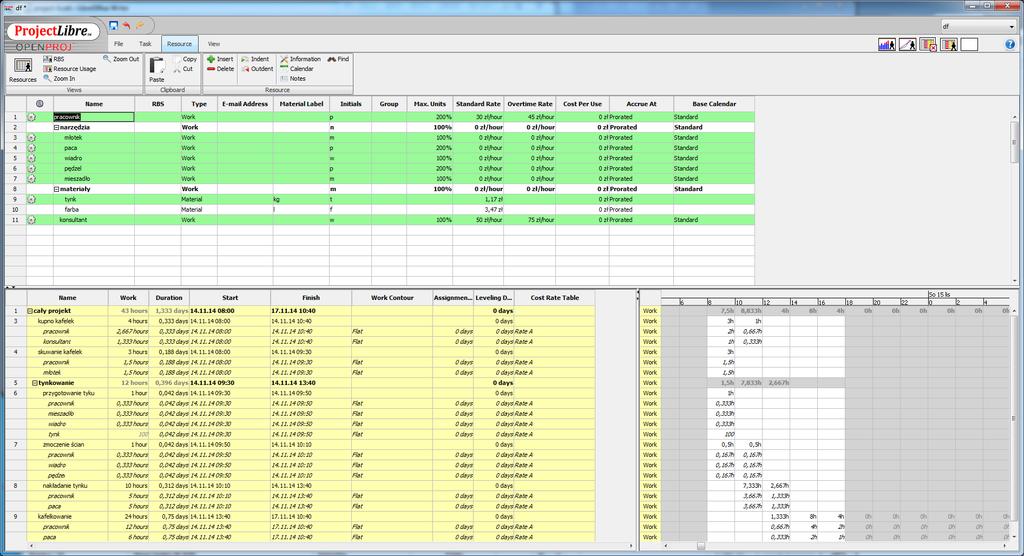Switch to the View ribbon tab

click(214, 44)
